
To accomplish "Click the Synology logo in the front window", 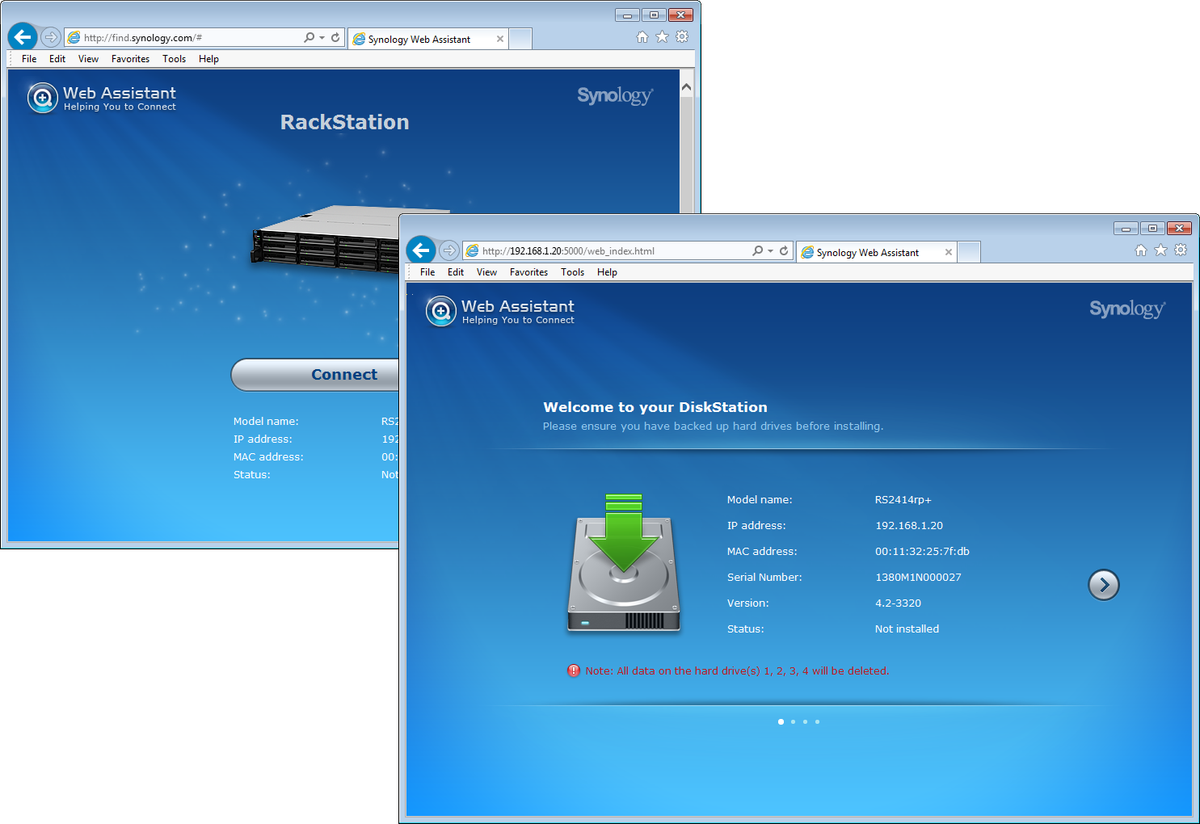I will pos(1128,308).
